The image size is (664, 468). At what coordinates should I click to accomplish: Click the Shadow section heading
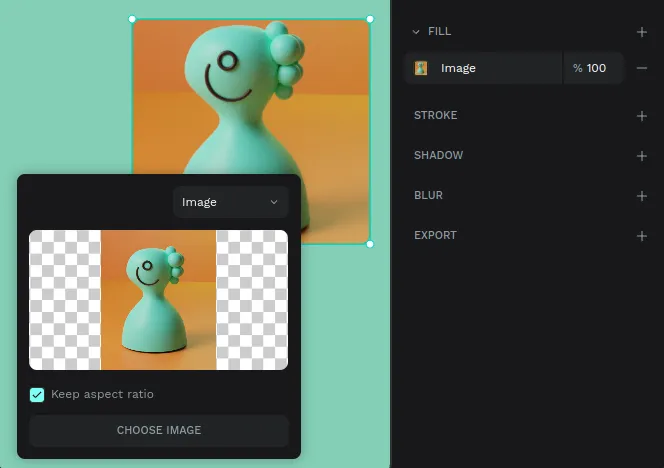[x=438, y=156]
